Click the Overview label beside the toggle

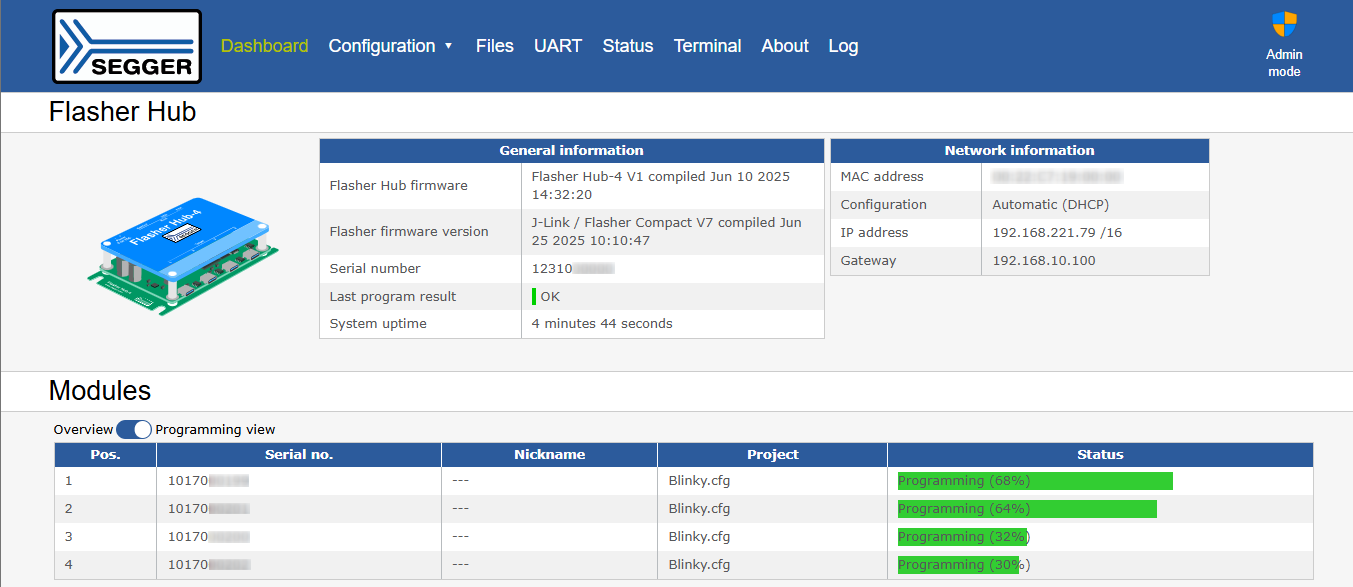click(83, 429)
